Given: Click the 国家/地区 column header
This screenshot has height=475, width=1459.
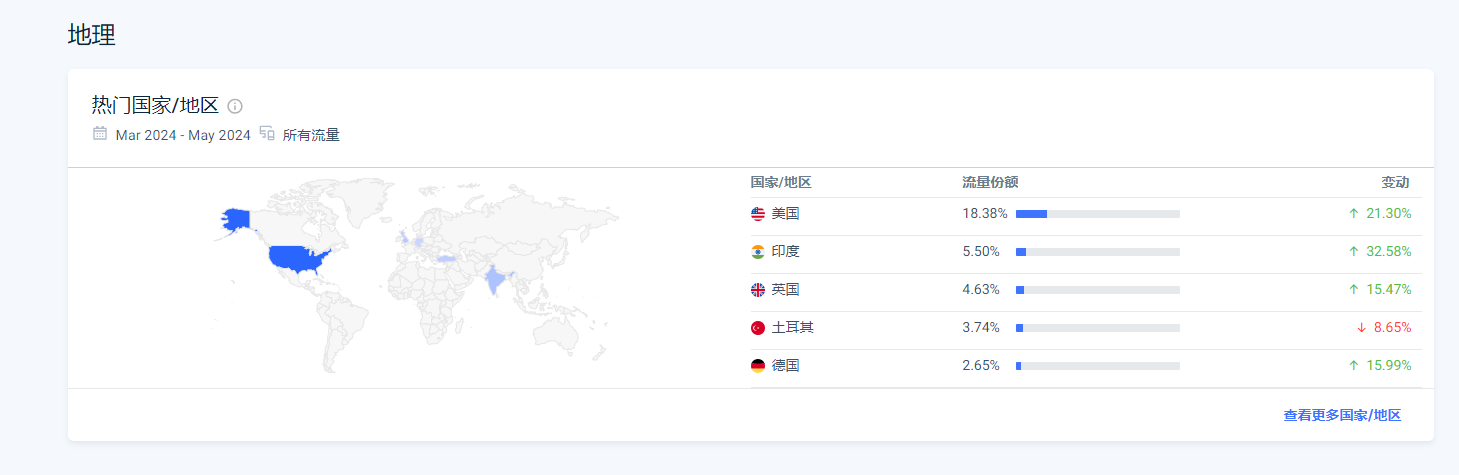Looking at the screenshot, I should [x=780, y=182].
